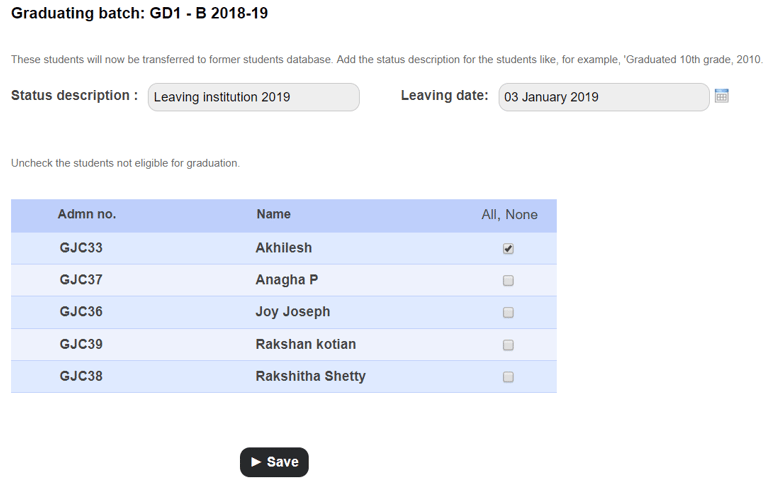Focus the Status description text field
This screenshot has height=485, width=768.
pos(253,97)
